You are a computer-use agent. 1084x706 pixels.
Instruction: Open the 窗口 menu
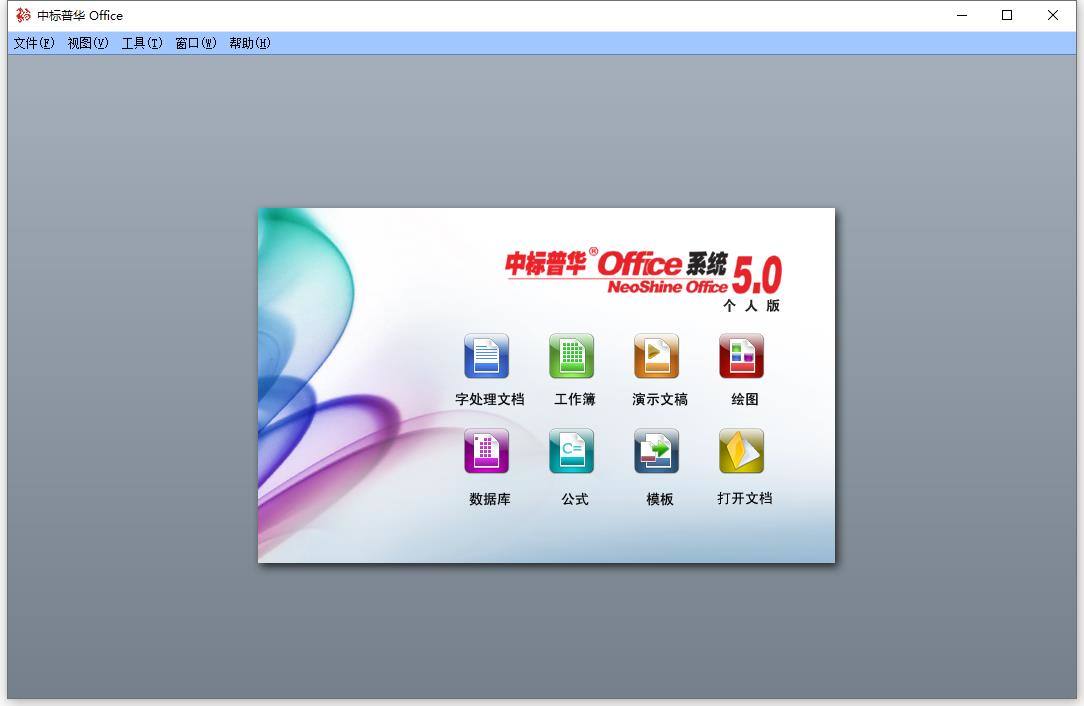point(195,43)
